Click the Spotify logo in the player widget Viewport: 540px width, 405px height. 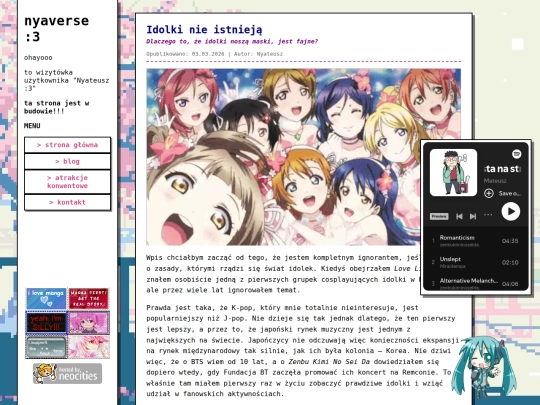point(516,154)
